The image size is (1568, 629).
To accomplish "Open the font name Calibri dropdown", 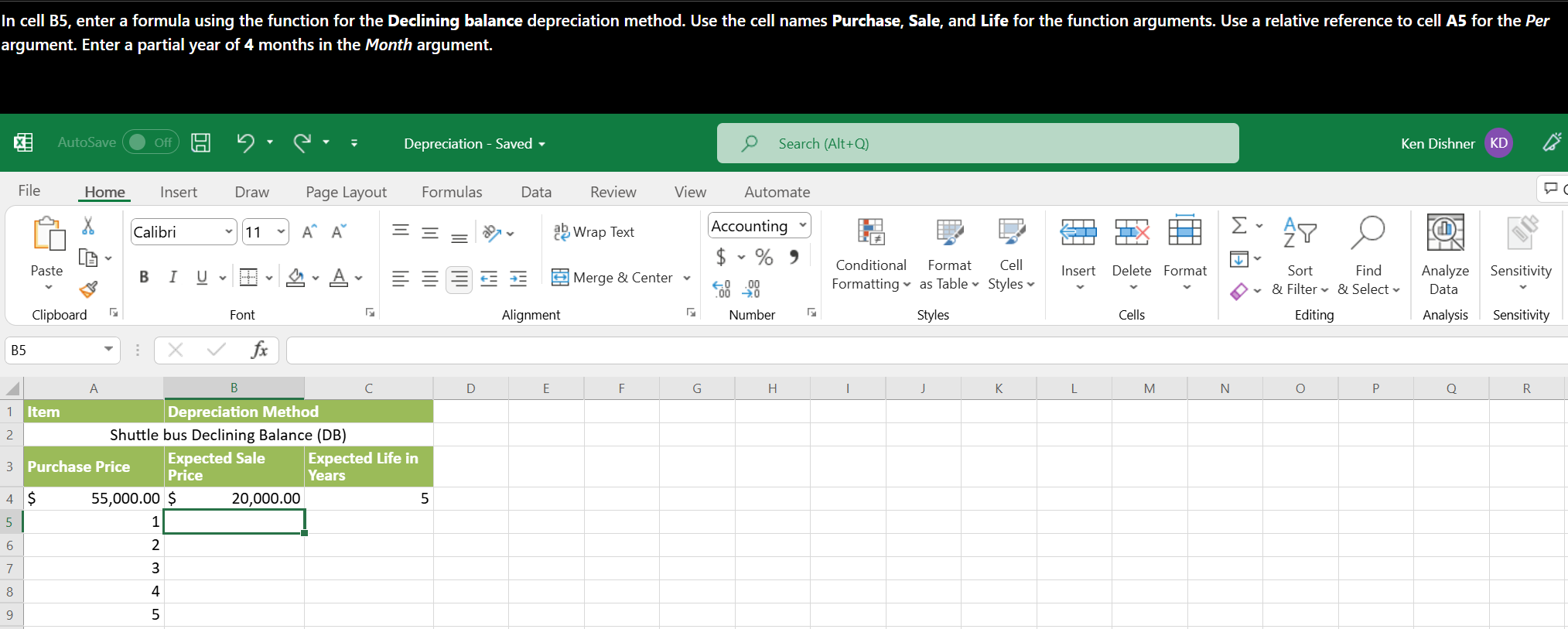I will pyautogui.click(x=229, y=232).
